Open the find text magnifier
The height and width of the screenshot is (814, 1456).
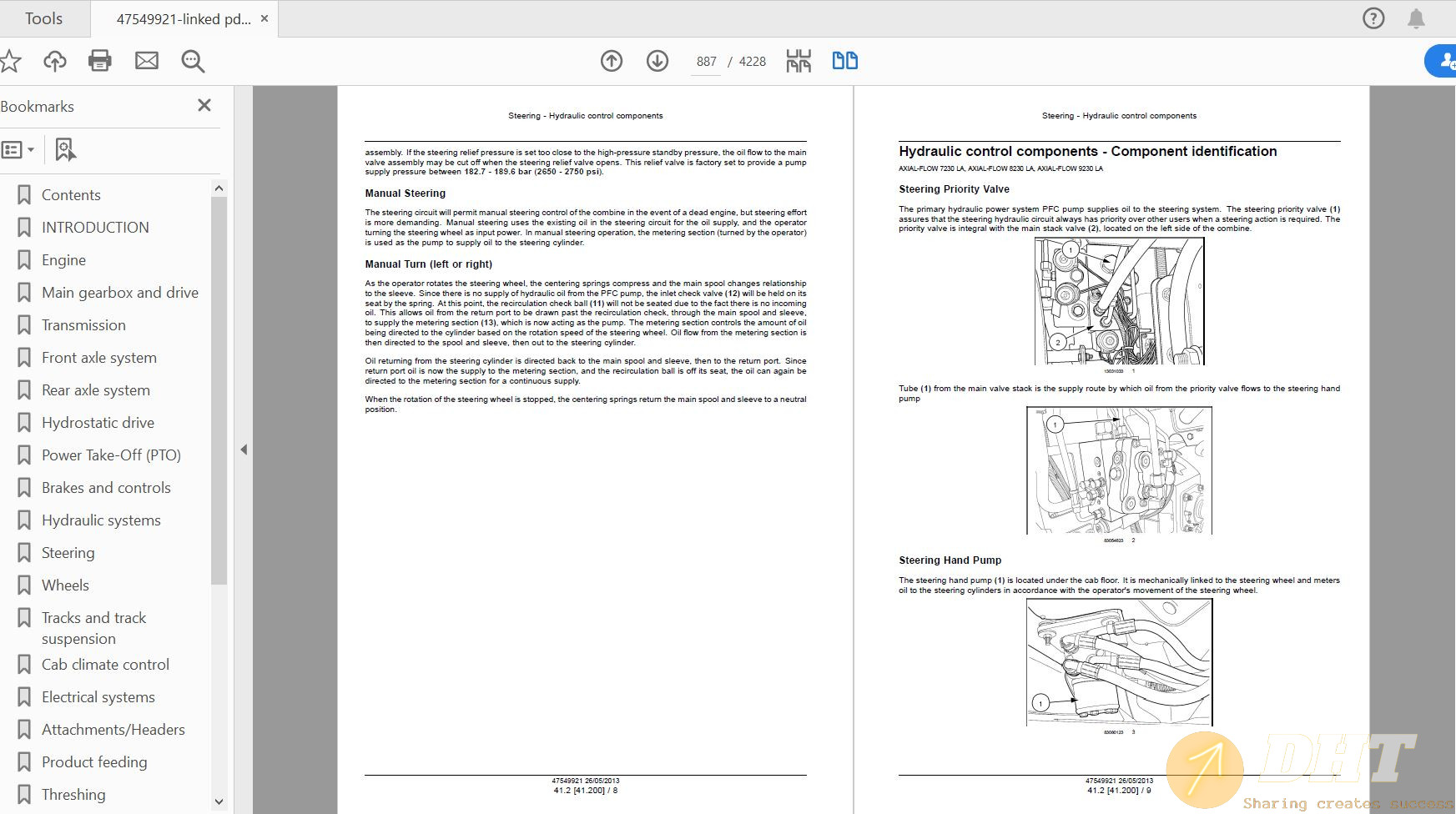coord(193,61)
